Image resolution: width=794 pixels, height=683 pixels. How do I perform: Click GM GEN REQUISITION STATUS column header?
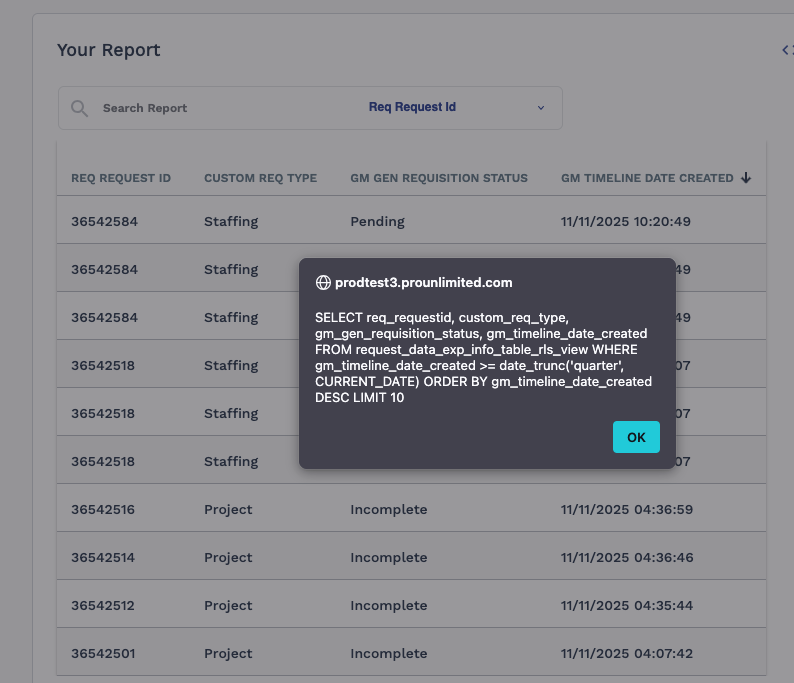439,178
